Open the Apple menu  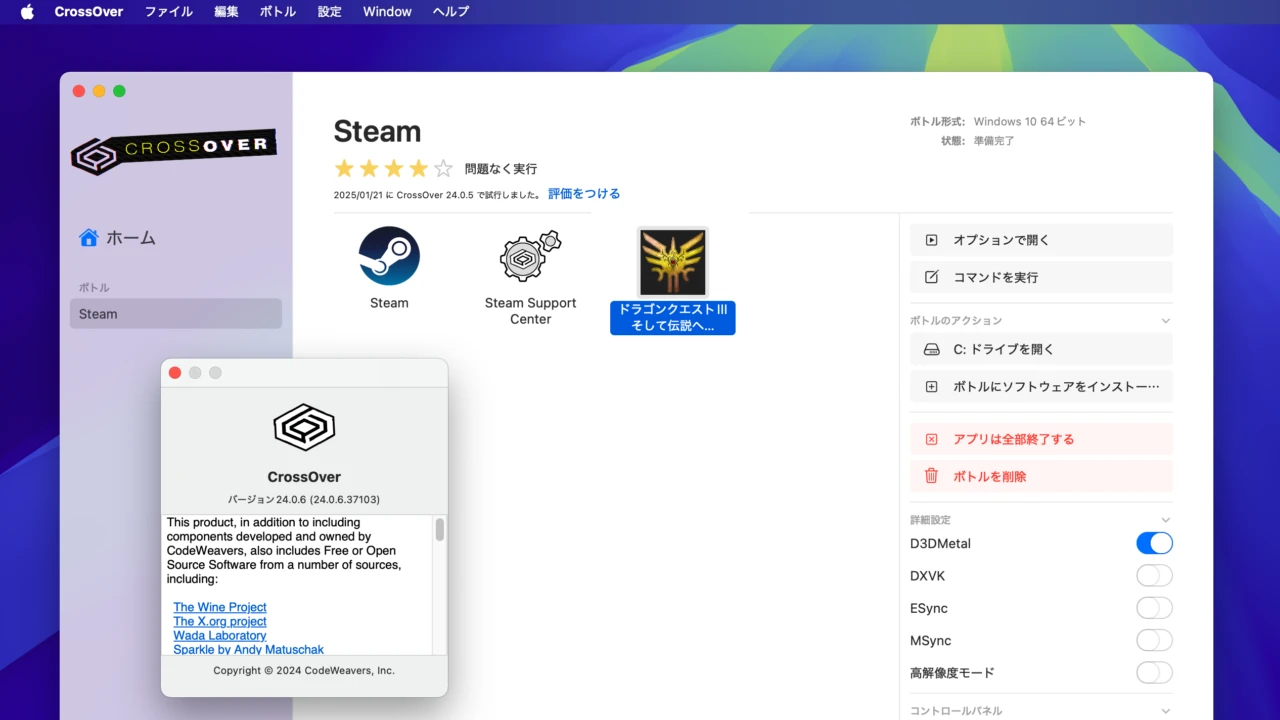[x=27, y=12]
